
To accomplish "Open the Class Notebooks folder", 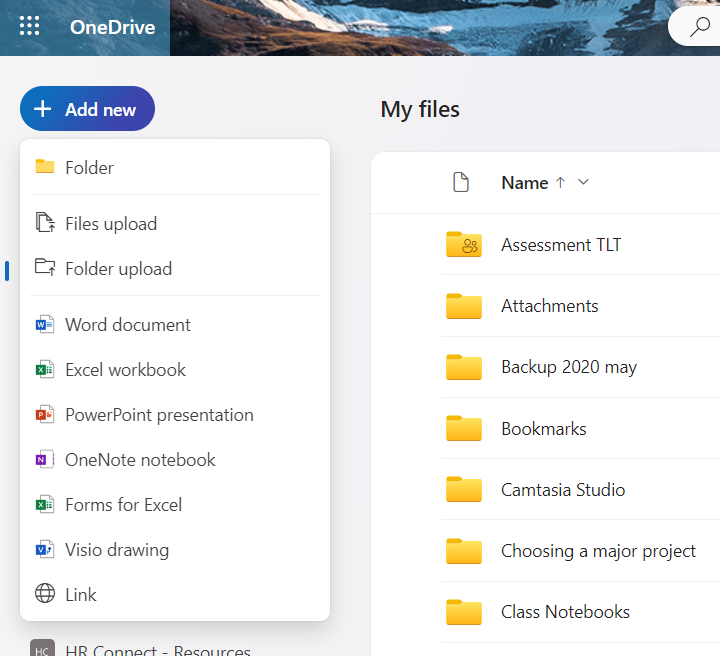I will (565, 612).
